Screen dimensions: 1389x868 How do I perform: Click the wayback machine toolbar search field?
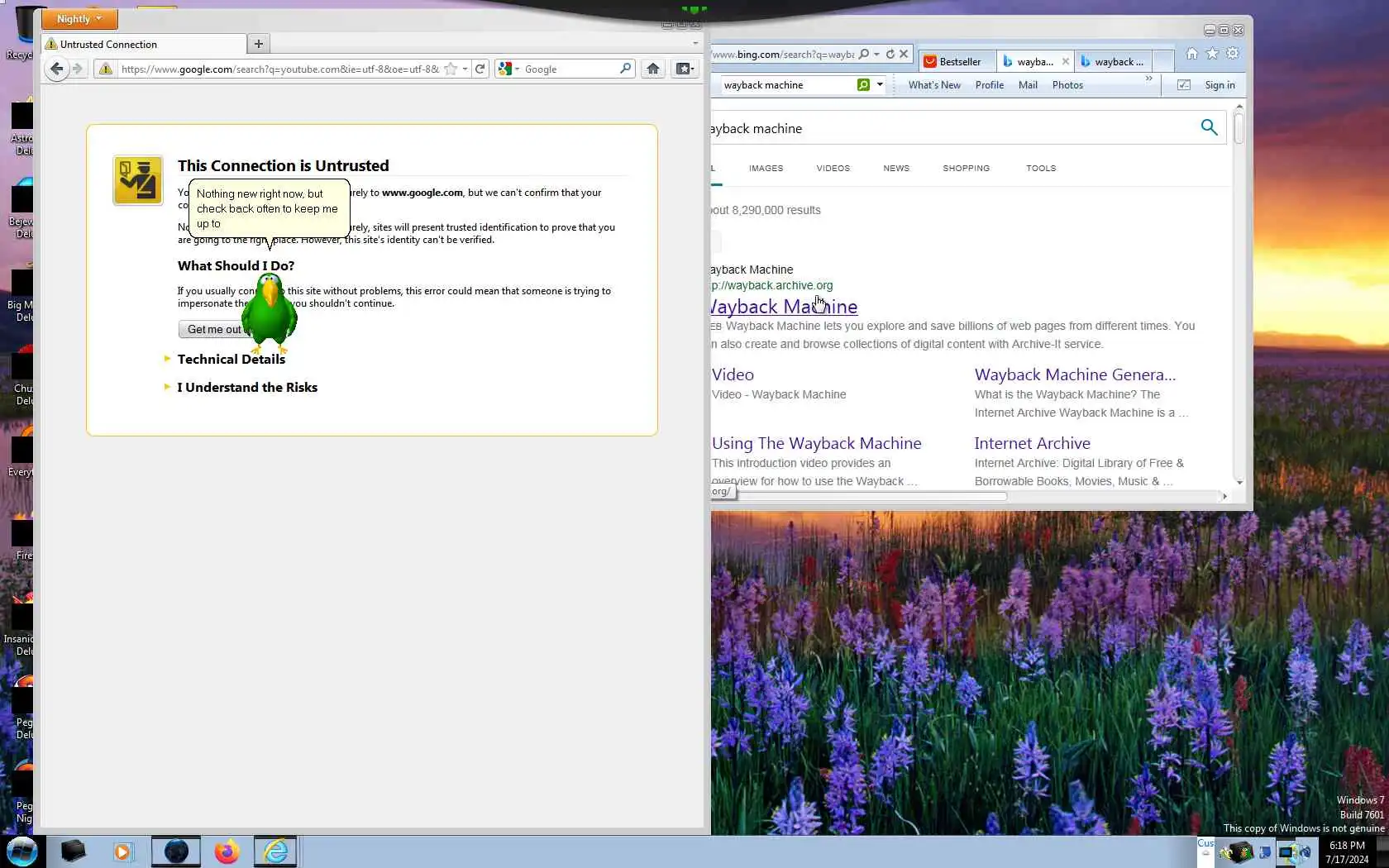pyautogui.click(x=788, y=84)
